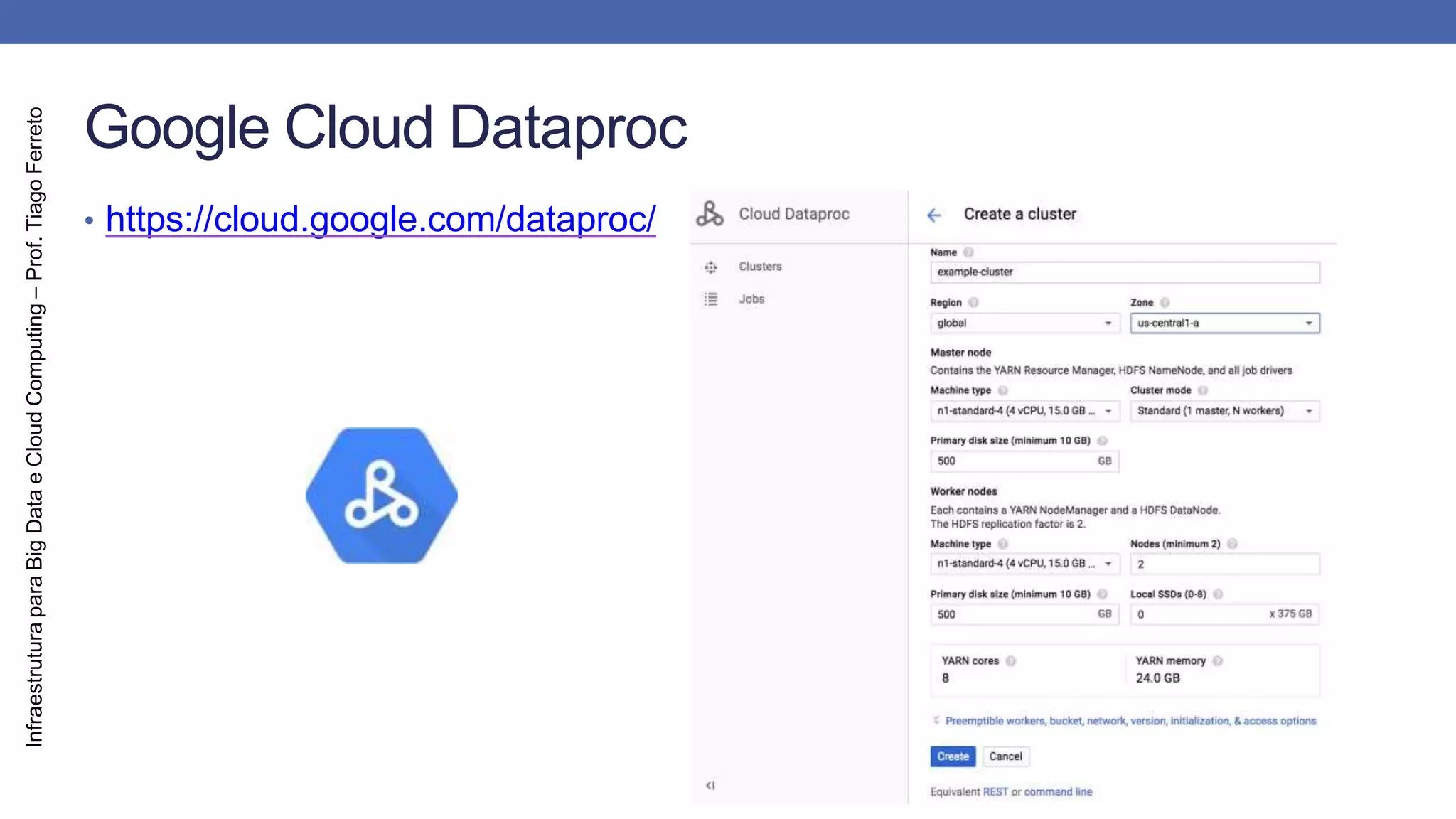This screenshot has height=819, width=1456.
Task: Click the YARN cores value 8
Action: [946, 678]
